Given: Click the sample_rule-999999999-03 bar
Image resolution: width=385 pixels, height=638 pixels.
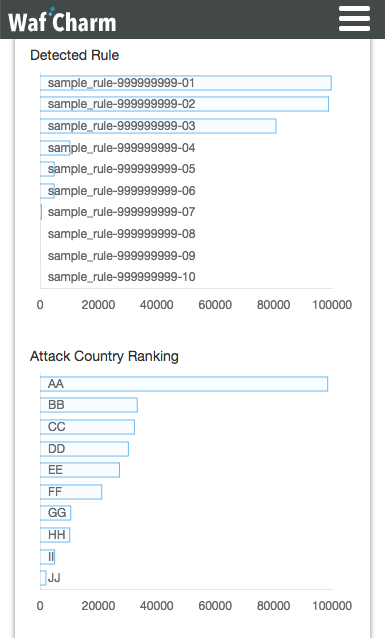Looking at the screenshot, I should [x=158, y=126].
